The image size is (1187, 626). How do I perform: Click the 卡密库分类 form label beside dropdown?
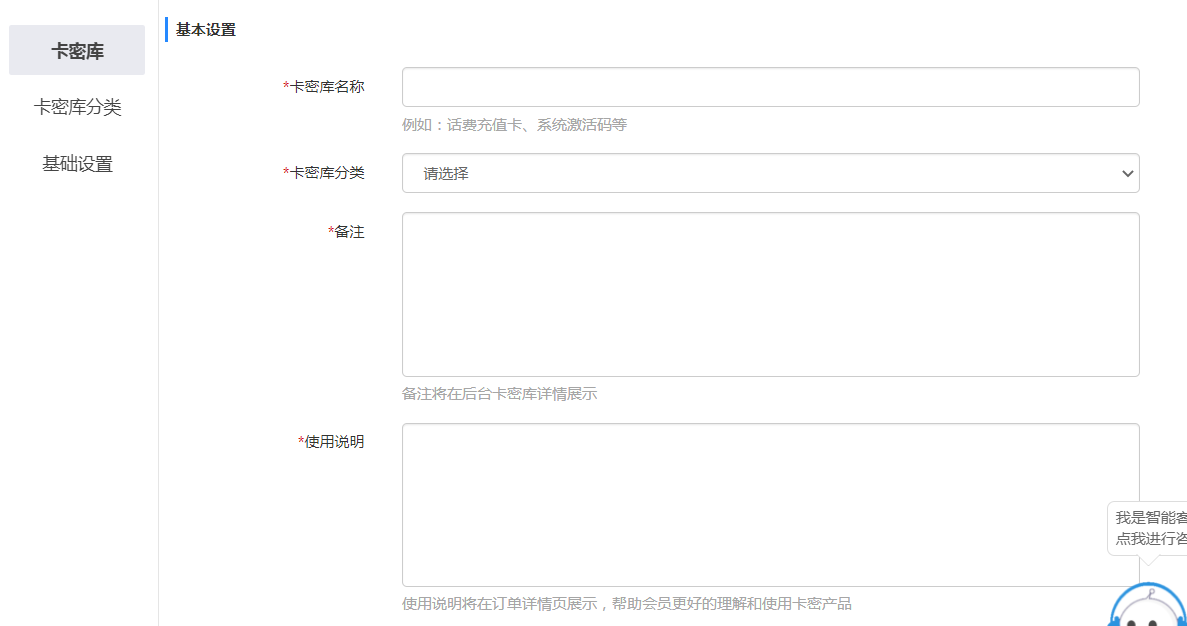point(327,173)
